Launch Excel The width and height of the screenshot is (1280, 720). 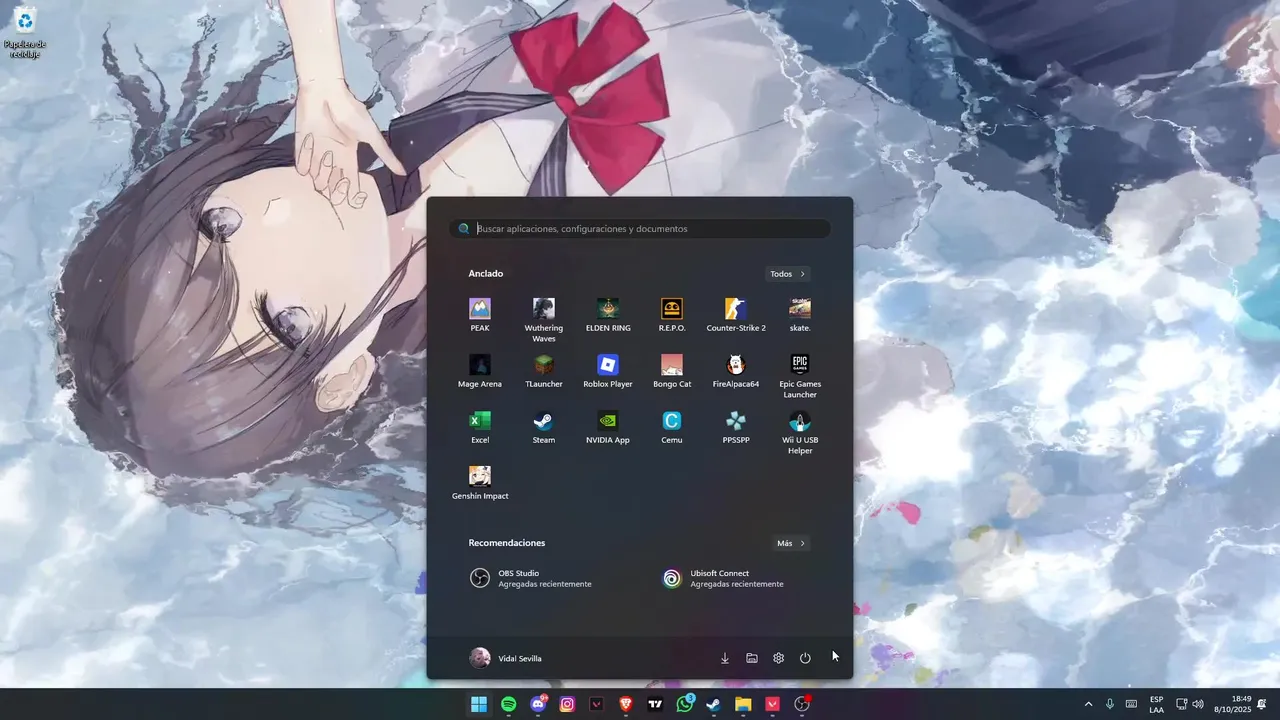[480, 426]
